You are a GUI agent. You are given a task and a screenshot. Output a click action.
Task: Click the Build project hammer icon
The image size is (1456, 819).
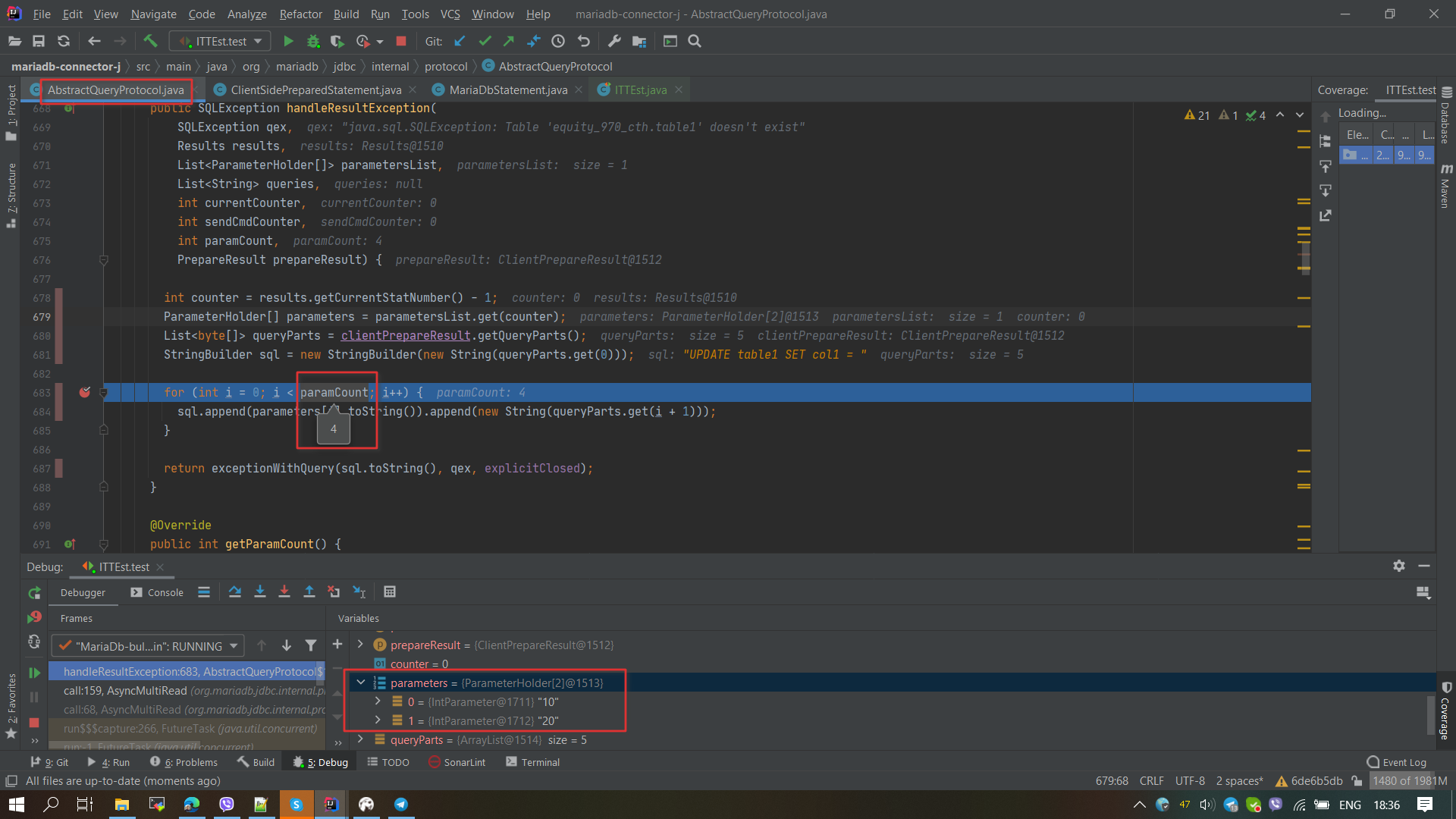[x=150, y=41]
